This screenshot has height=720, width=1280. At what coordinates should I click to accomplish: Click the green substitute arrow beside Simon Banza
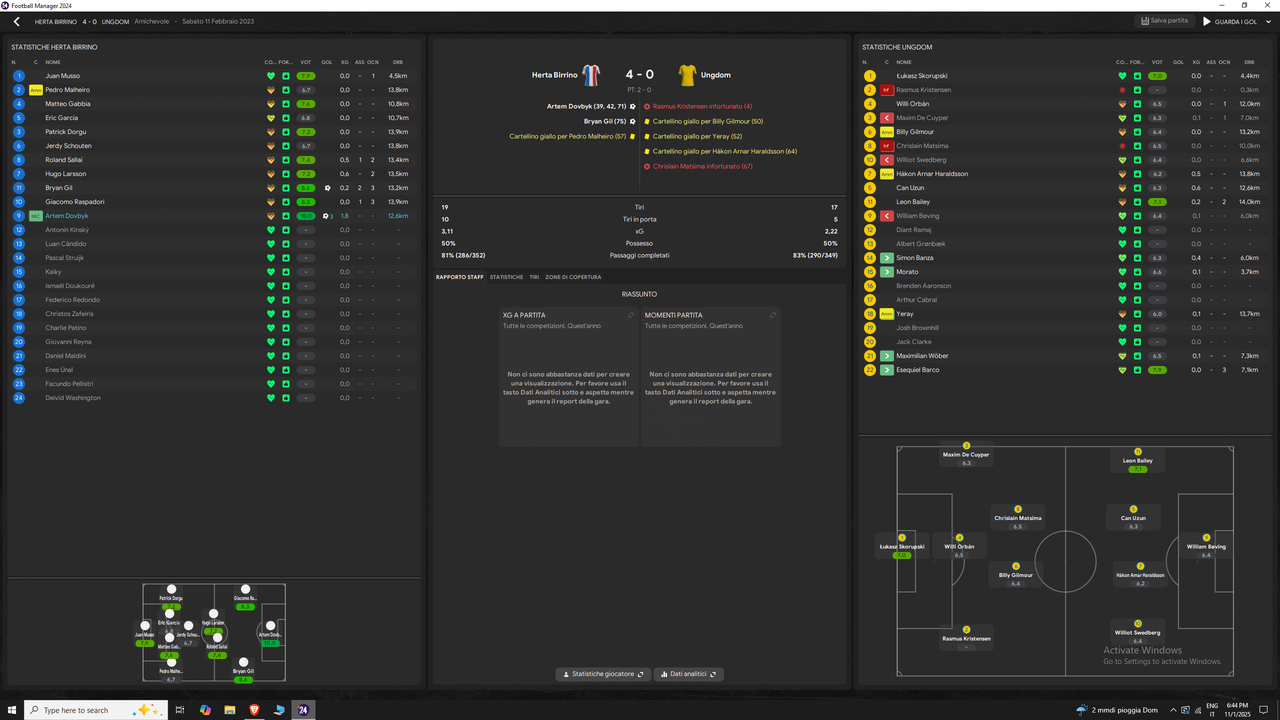[886, 258]
